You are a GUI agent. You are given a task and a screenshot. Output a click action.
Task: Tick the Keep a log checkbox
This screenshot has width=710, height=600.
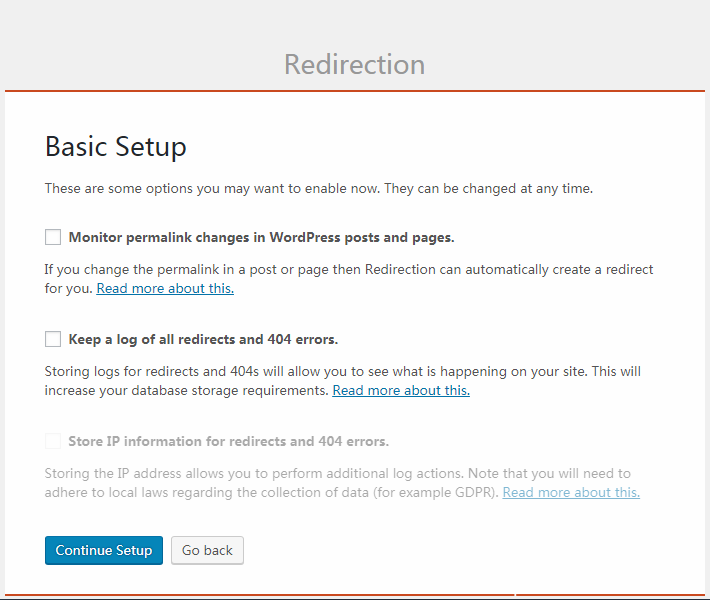[x=53, y=339]
